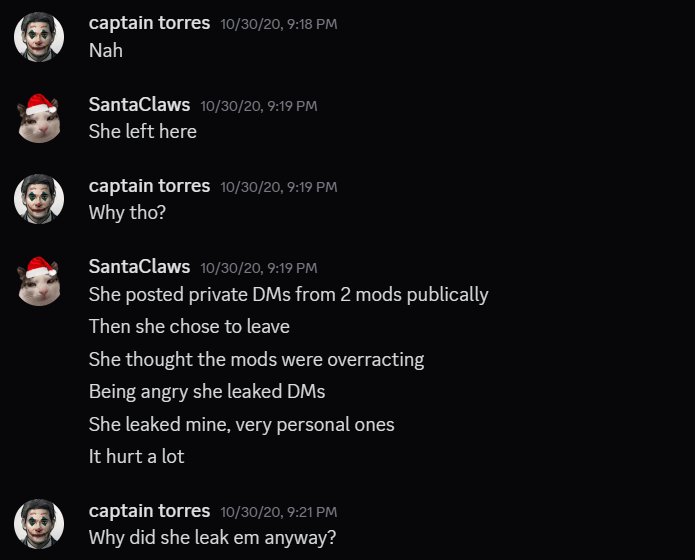Click captain torres avatar beside "Why tho?"
The image size is (695, 560).
click(39, 198)
